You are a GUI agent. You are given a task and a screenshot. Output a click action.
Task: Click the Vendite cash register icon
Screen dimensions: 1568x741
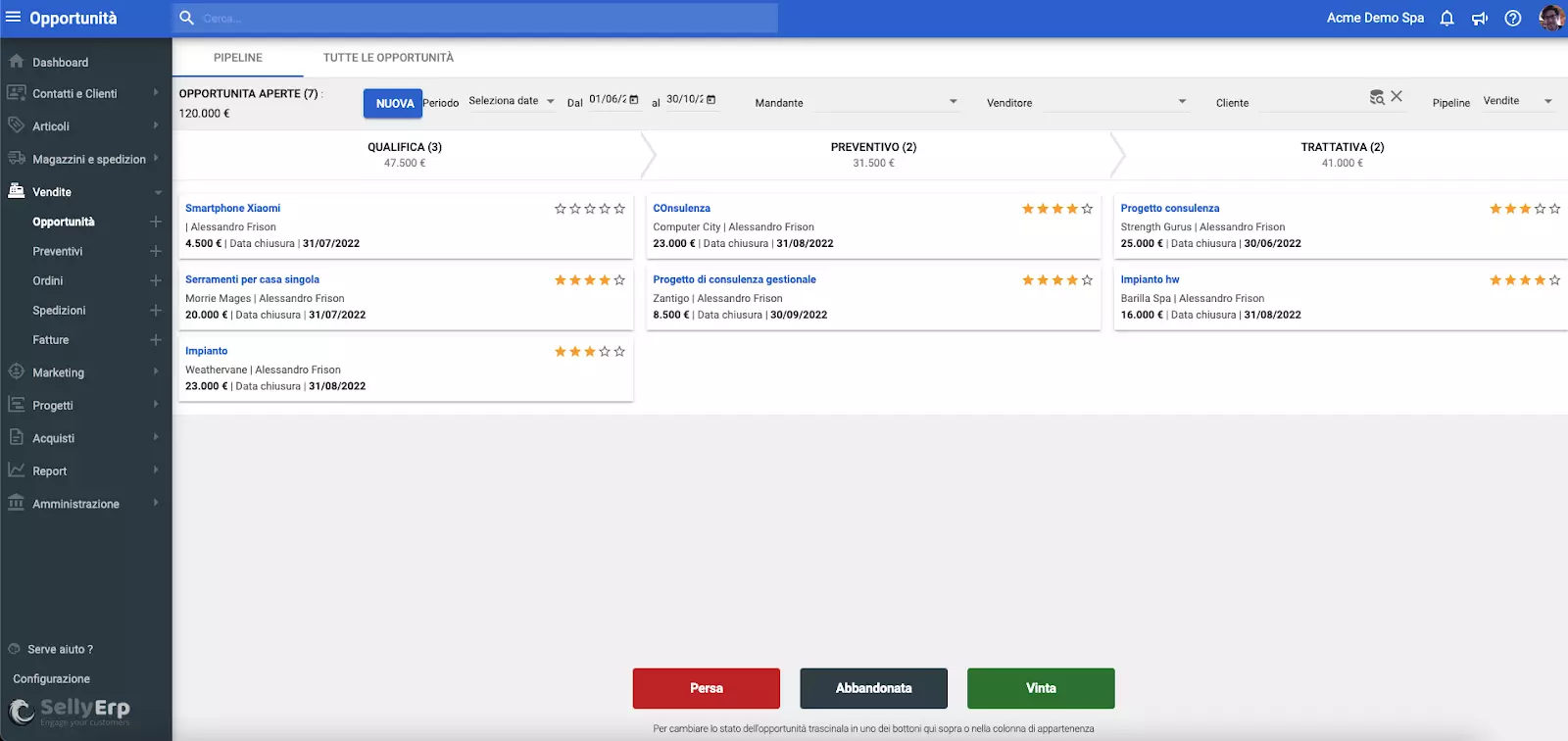(16, 191)
